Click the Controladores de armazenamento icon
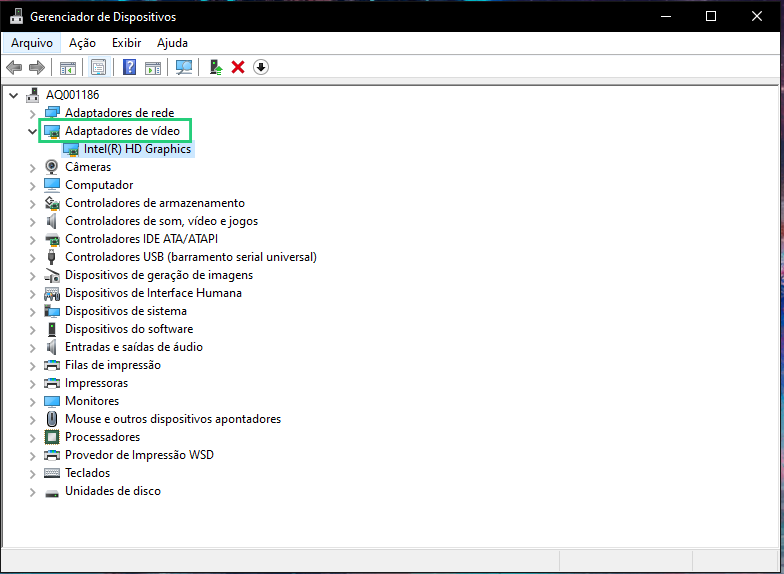 (52, 202)
